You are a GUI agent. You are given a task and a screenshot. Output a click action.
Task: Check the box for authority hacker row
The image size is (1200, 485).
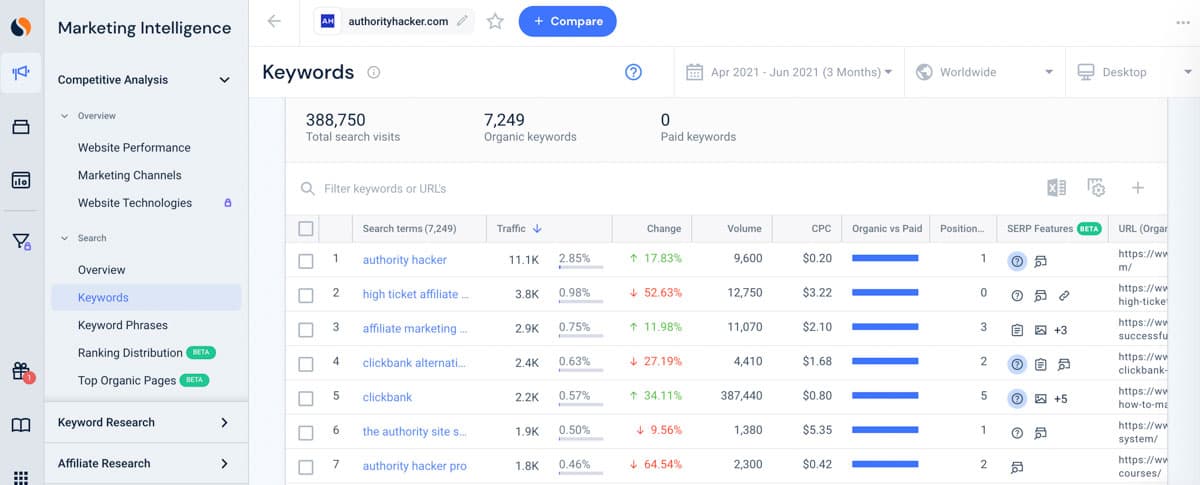click(x=306, y=261)
